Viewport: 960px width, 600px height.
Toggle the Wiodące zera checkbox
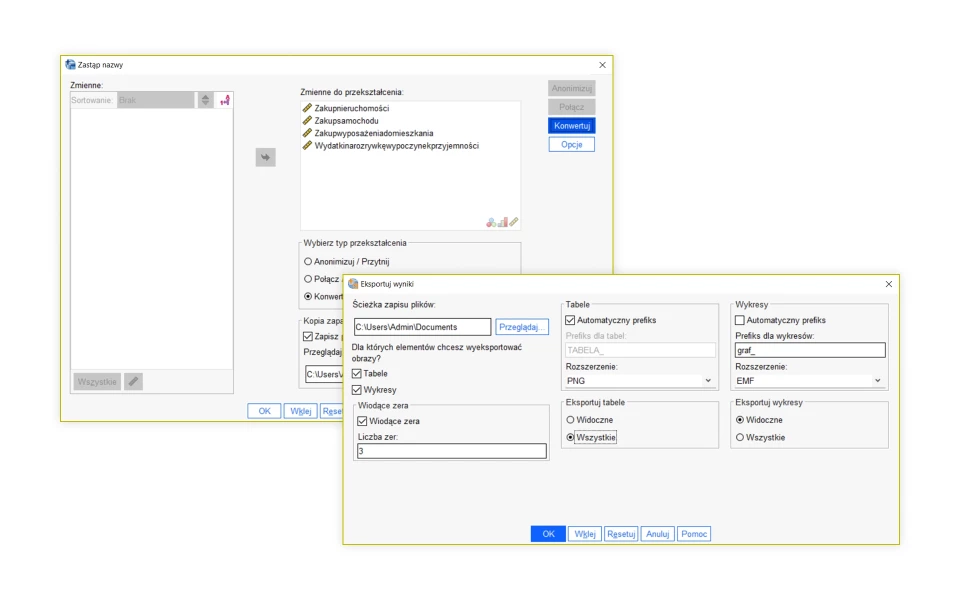click(x=362, y=421)
